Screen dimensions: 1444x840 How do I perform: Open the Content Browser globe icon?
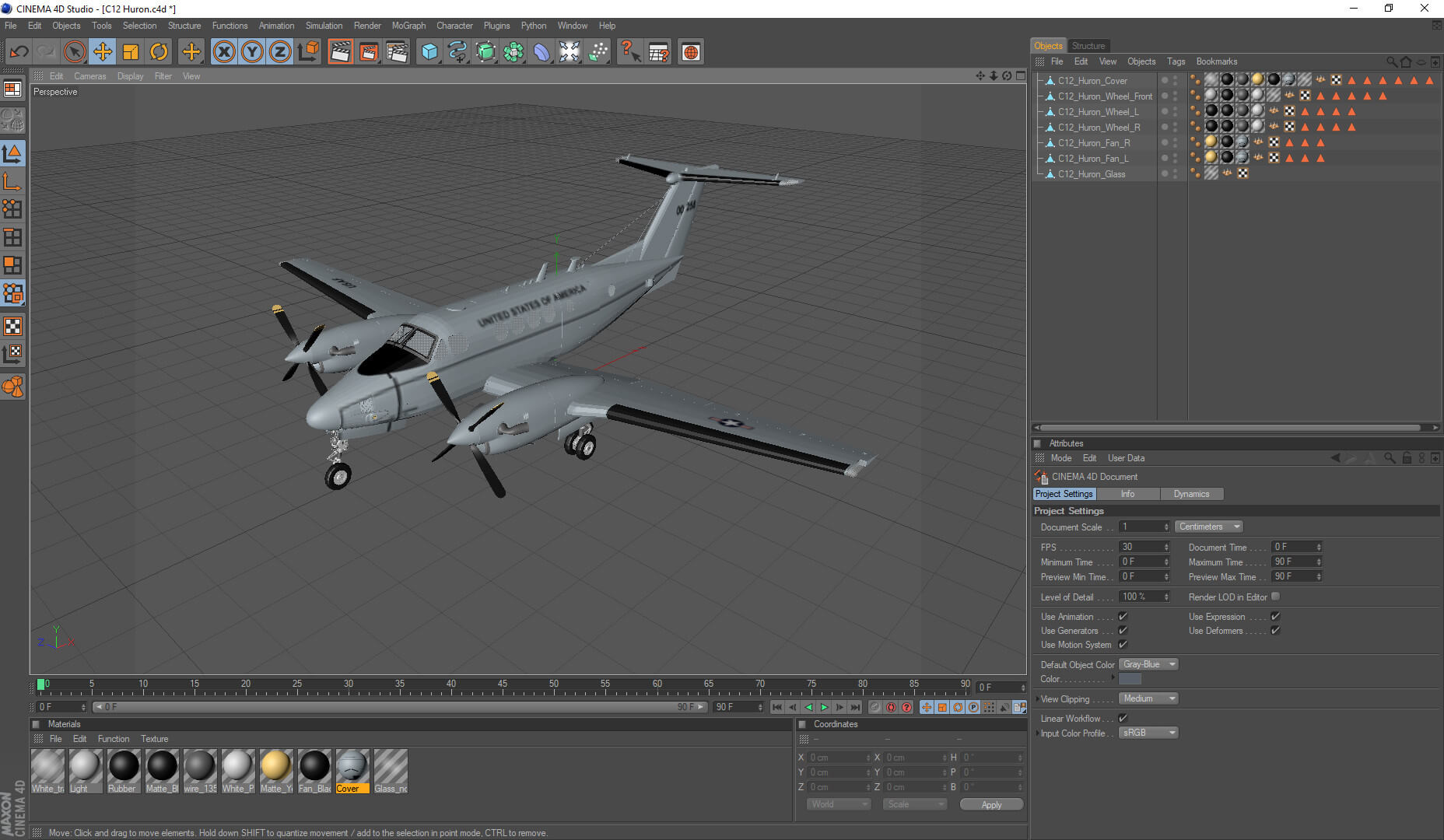point(691,52)
